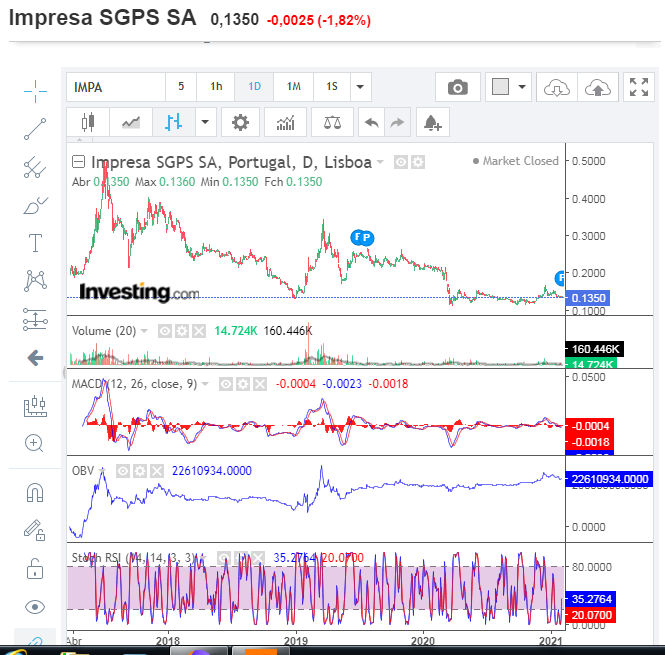
Task: Select the long position measurement tool
Action: (x=35, y=319)
